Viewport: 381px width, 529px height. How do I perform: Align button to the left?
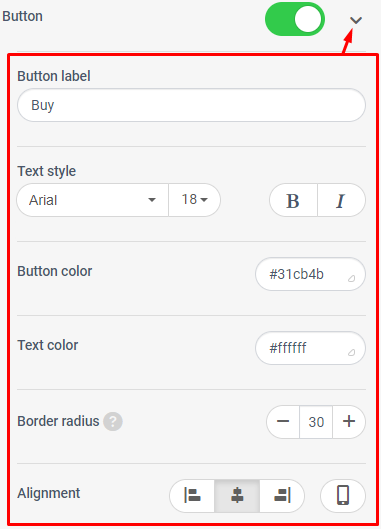tap(192, 496)
